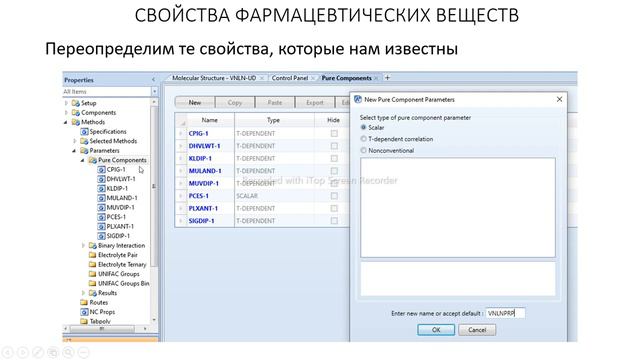Click the PLXANT-1 form icon in tree

coord(101,226)
